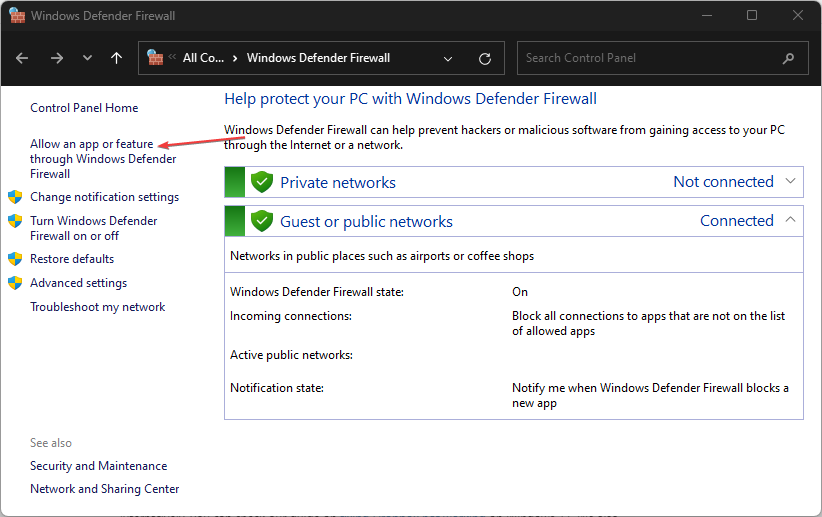The height and width of the screenshot is (517, 822).
Task: Expand Private networks section chevron
Action: pos(791,181)
